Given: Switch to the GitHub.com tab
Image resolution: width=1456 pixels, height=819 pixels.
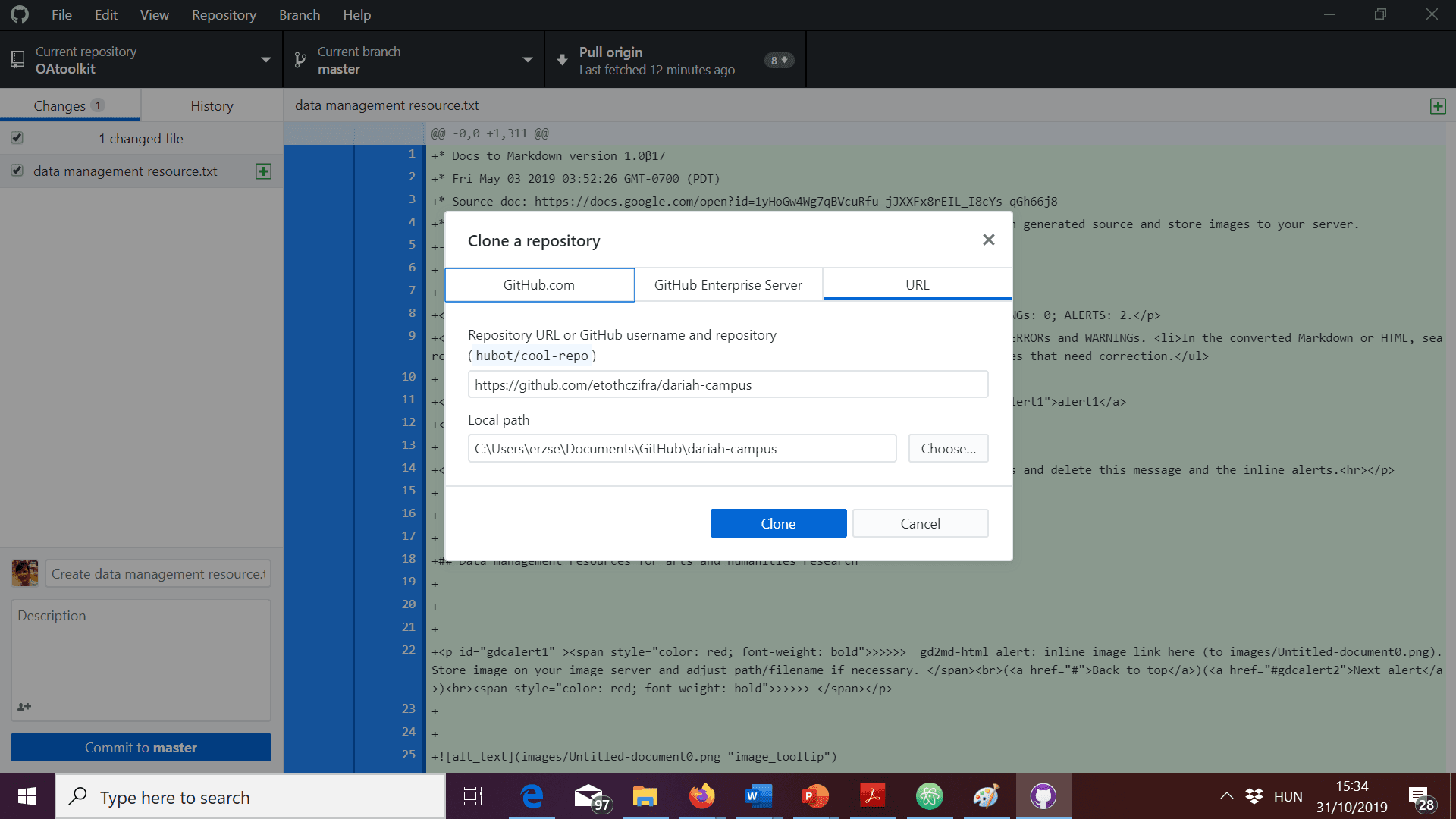Looking at the screenshot, I should [539, 285].
